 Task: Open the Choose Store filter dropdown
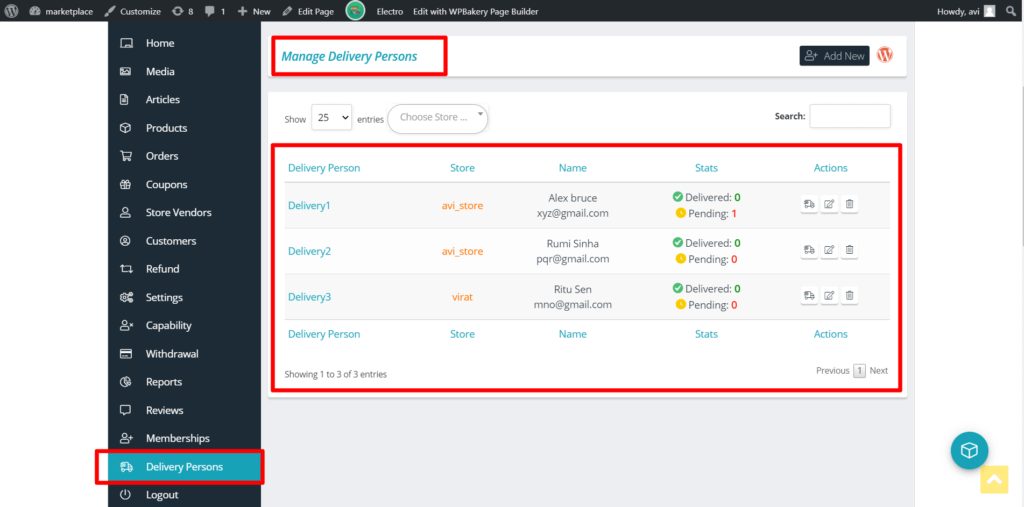[x=438, y=118]
